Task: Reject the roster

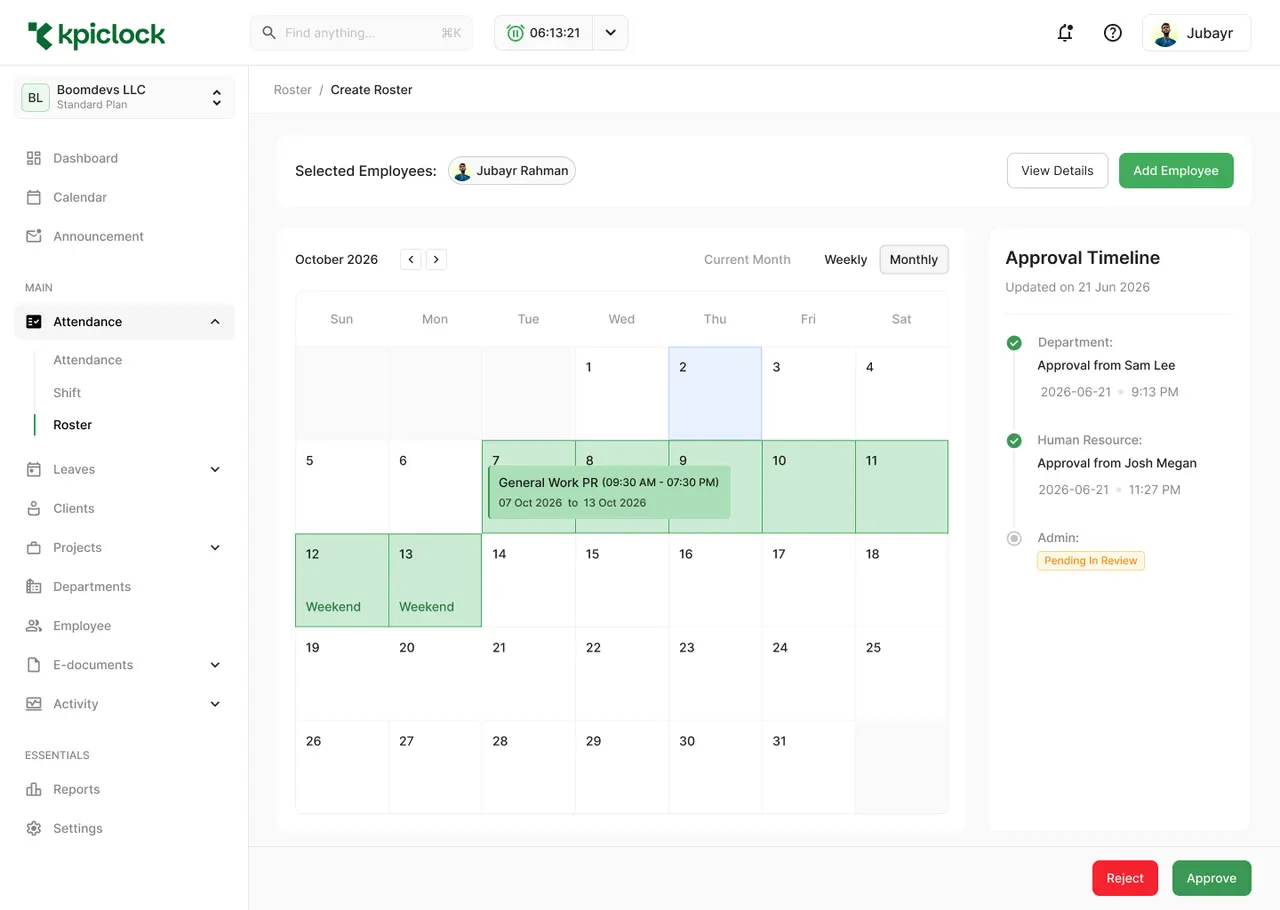Action: point(1125,878)
